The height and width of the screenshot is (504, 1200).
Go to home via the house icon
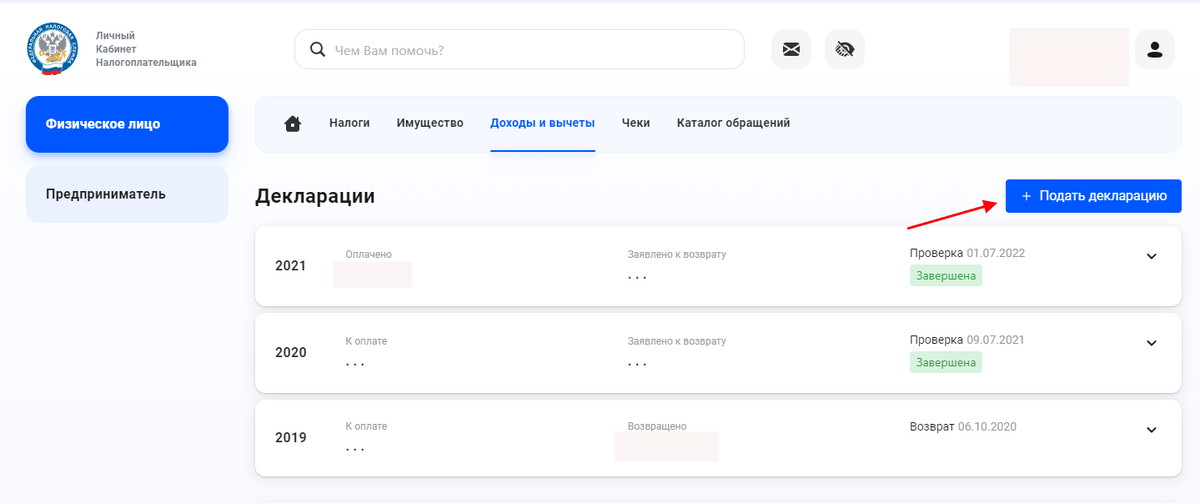click(293, 124)
